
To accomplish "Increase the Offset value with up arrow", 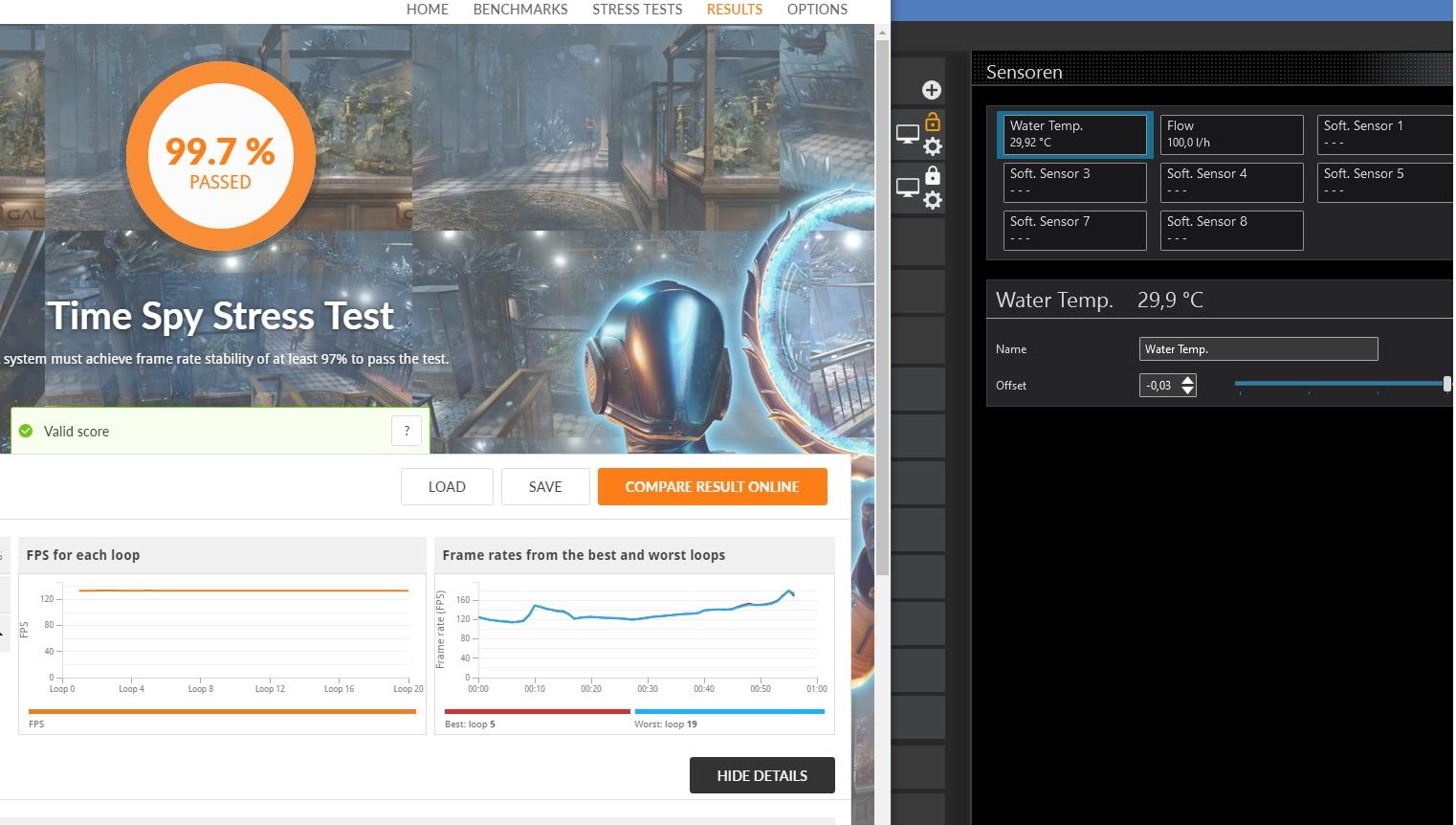I will 1188,380.
